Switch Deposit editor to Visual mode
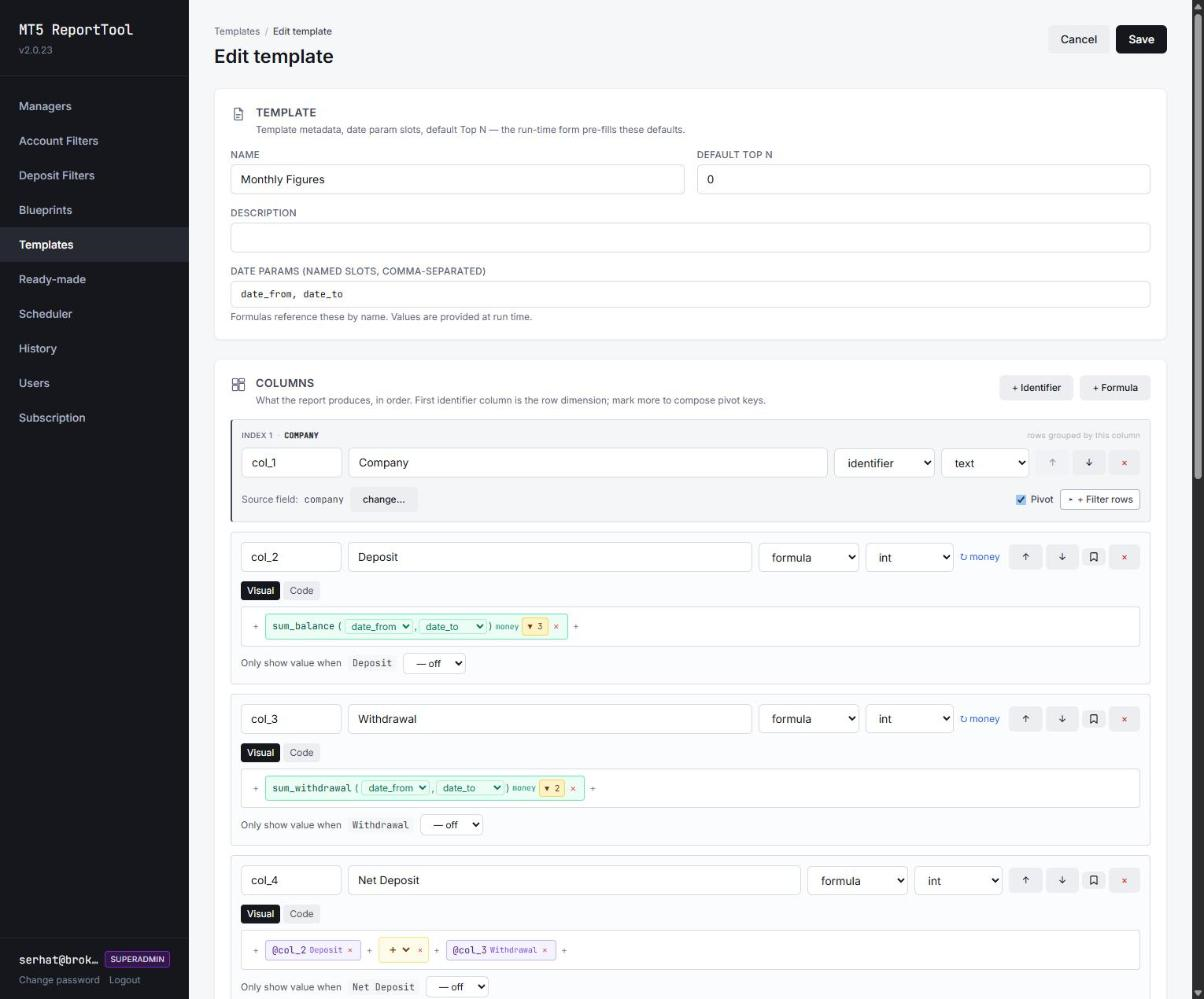This screenshot has height=999, width=1204. pyautogui.click(x=260, y=591)
